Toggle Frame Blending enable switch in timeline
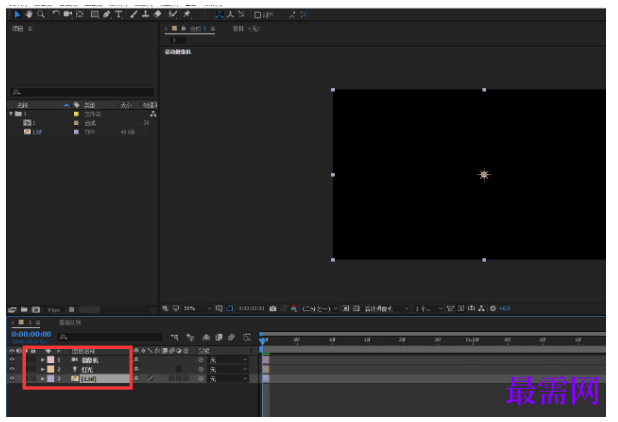618x422 pixels. (x=219, y=337)
